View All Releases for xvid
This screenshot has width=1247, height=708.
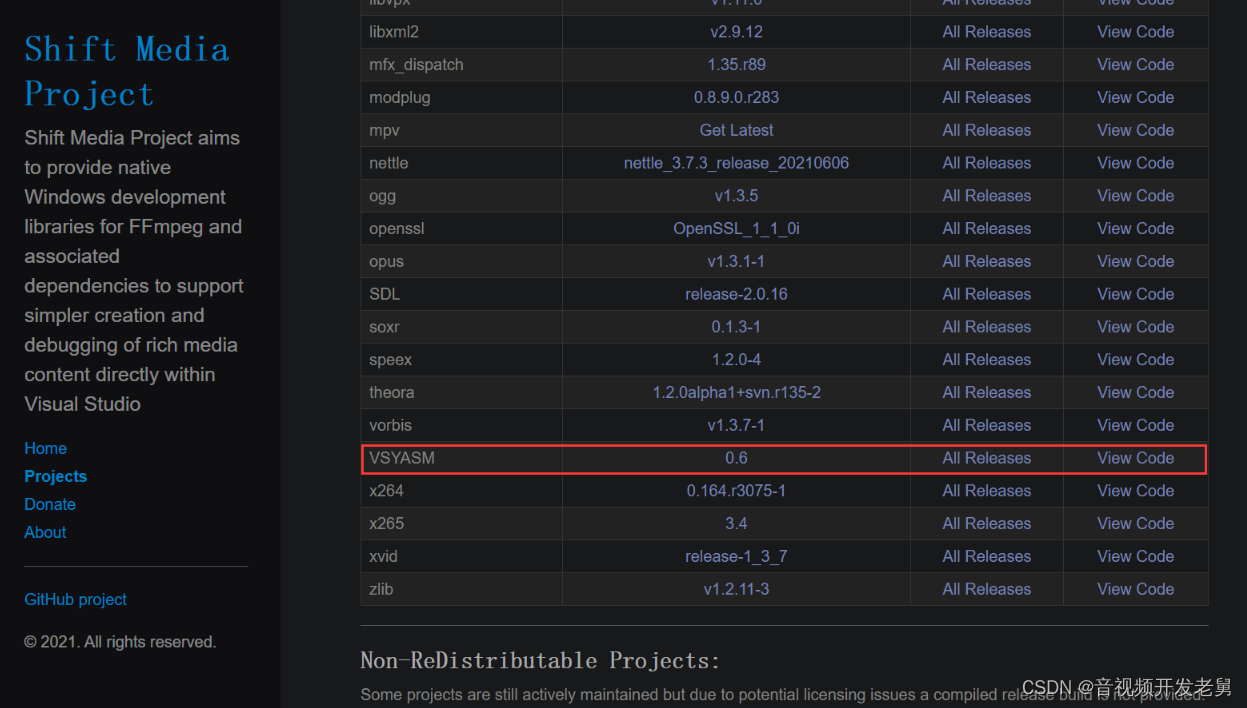(987, 557)
